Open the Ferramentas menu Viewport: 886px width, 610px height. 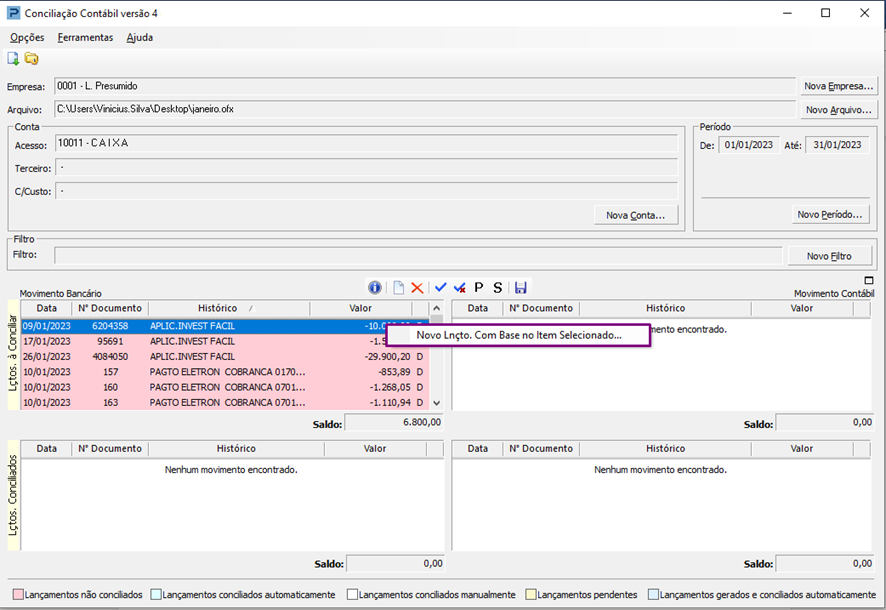point(85,37)
